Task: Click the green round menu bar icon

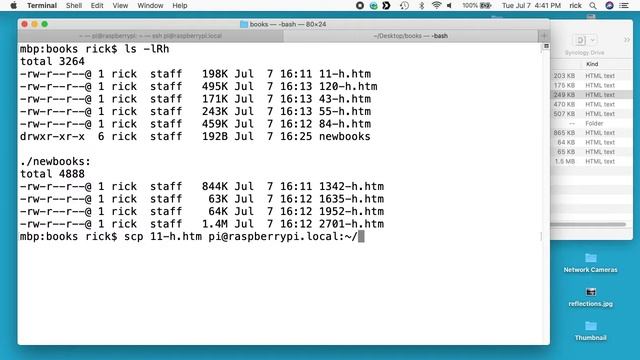Action: 373,5
